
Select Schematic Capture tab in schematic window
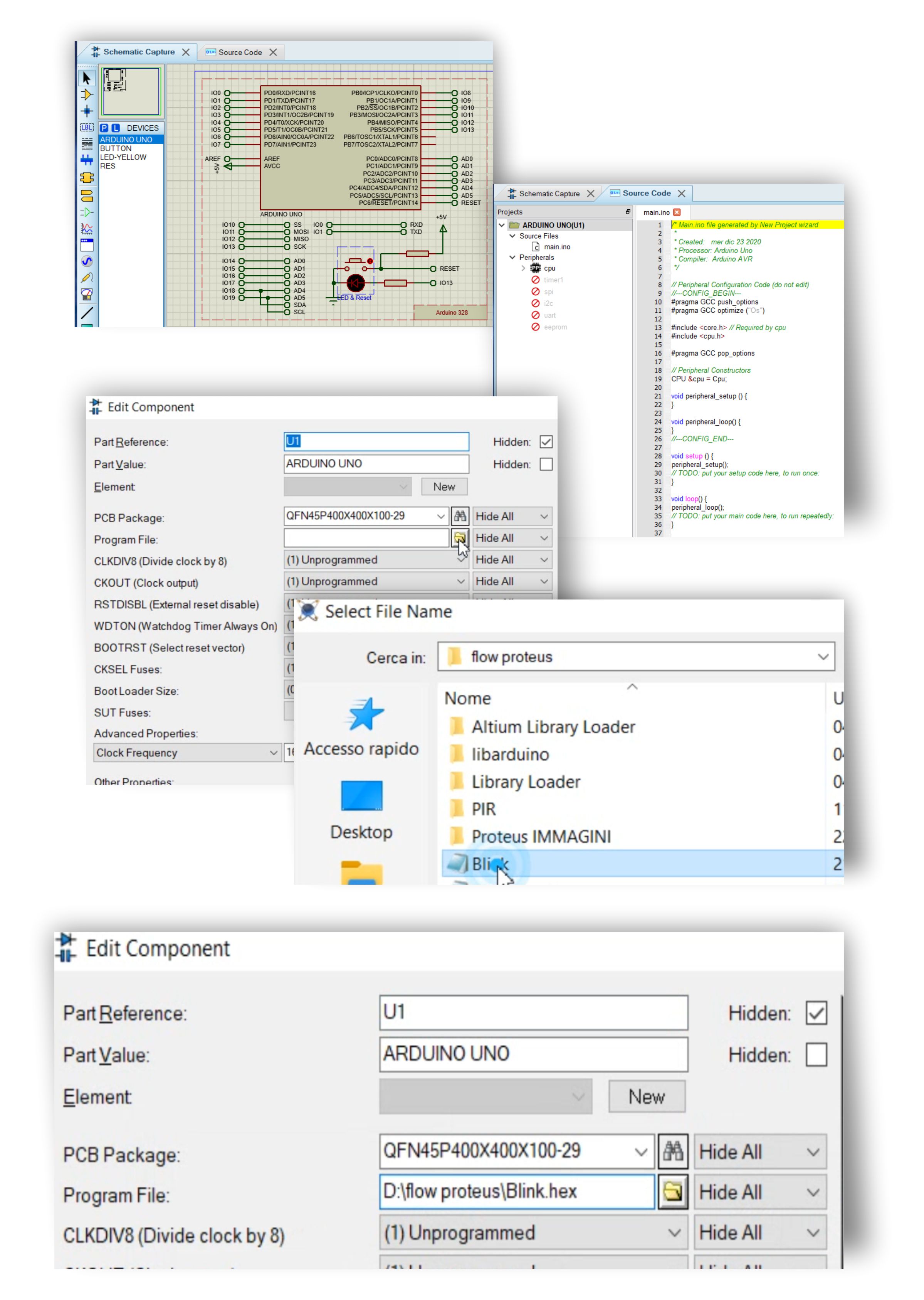[139, 52]
